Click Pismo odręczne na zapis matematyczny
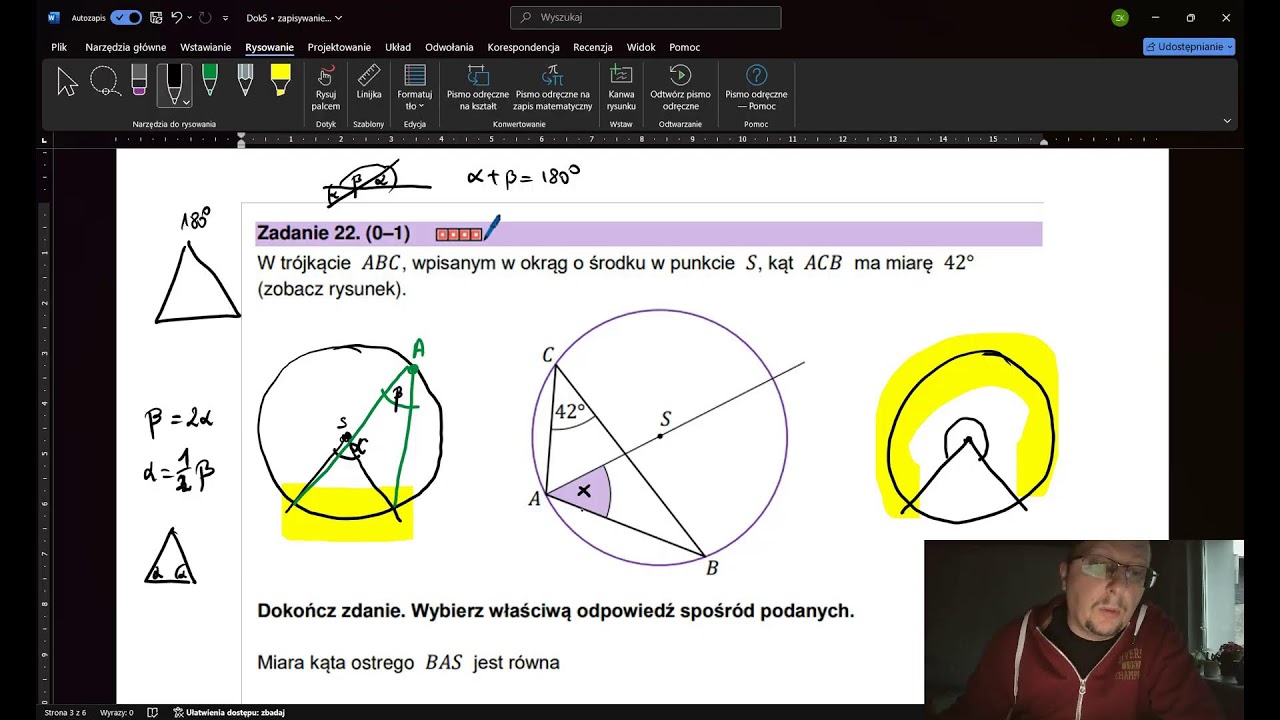The image size is (1280, 720). point(553,88)
